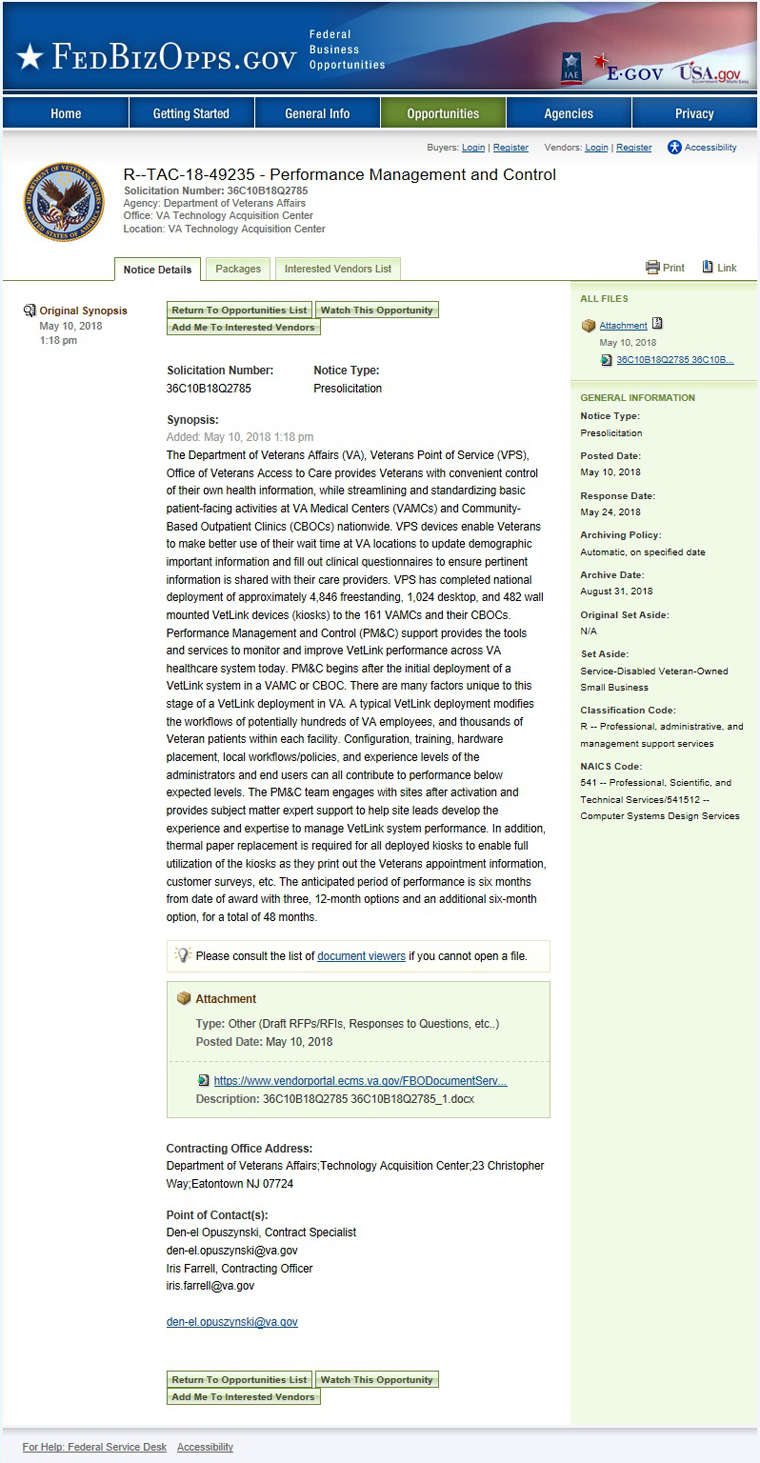
Task: Open the Federal Service Desk help link
Action: pyautogui.click(x=95, y=1447)
